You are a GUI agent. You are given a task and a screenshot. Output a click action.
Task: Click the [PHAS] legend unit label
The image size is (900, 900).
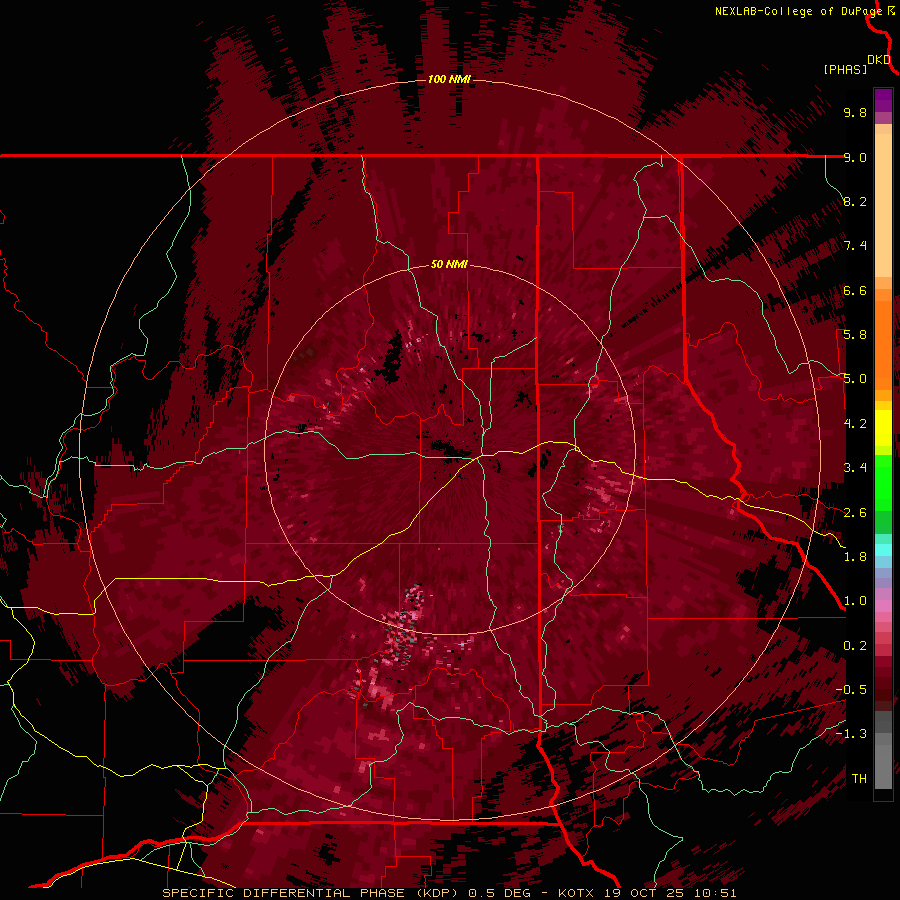tap(845, 69)
